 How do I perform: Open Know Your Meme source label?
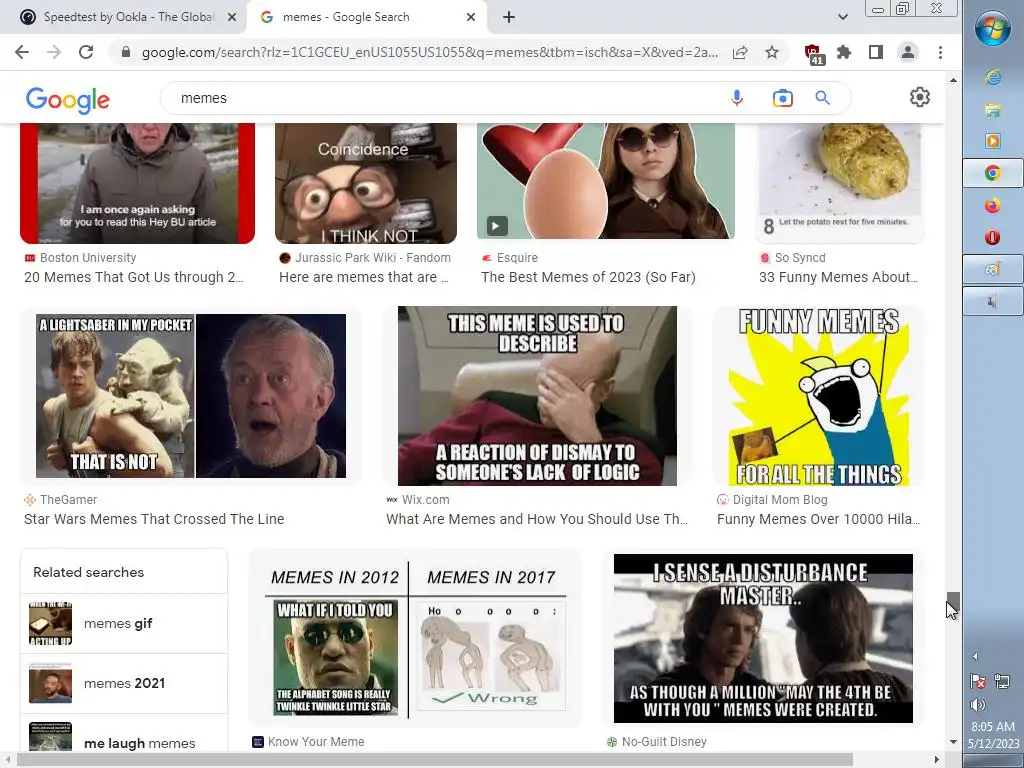(316, 742)
